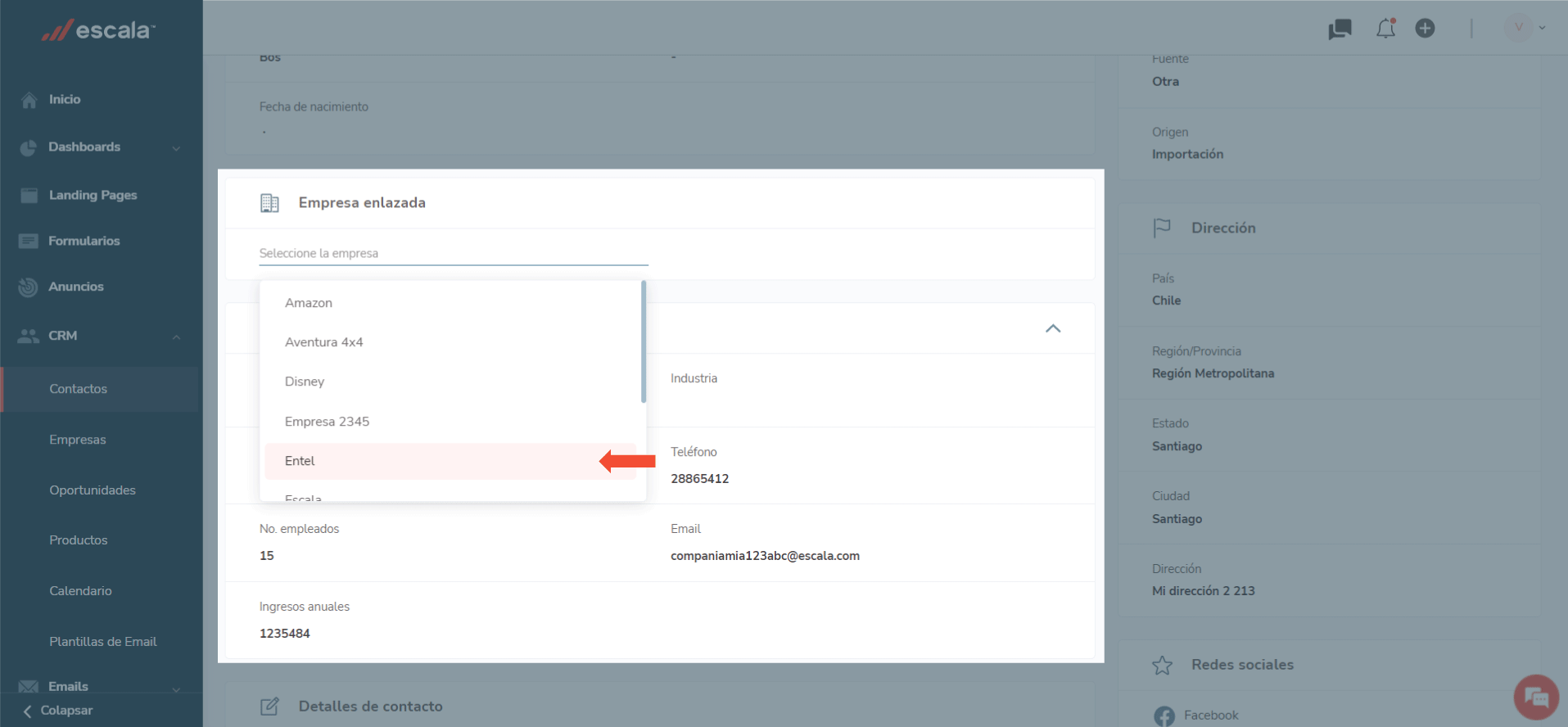Click the Fuente value Otra
Screen dimensions: 1568x727
[x=1165, y=81]
